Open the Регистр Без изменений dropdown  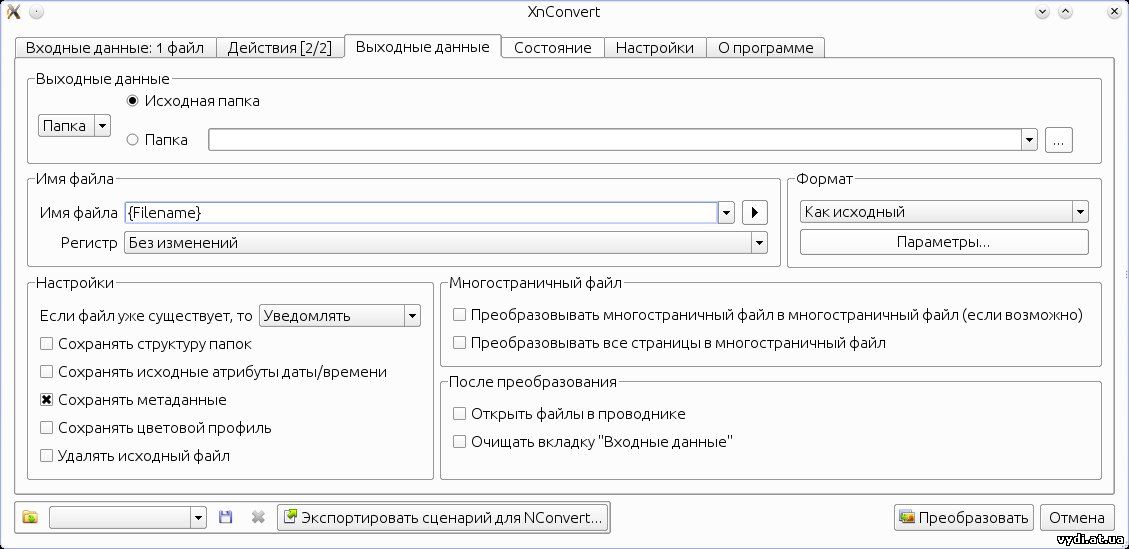(446, 243)
